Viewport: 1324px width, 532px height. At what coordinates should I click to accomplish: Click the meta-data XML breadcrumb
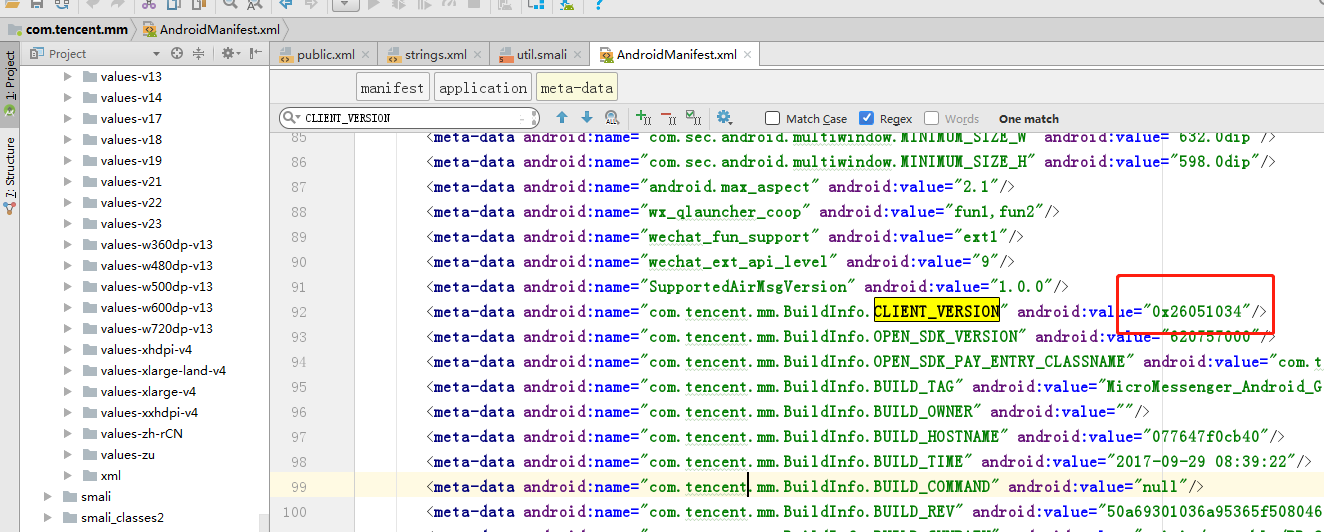(x=576, y=88)
